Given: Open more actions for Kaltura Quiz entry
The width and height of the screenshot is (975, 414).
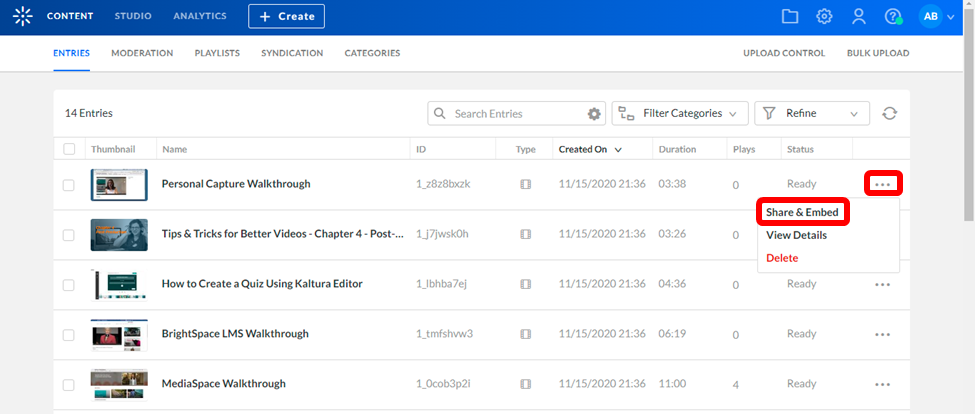Looking at the screenshot, I should pos(882,284).
